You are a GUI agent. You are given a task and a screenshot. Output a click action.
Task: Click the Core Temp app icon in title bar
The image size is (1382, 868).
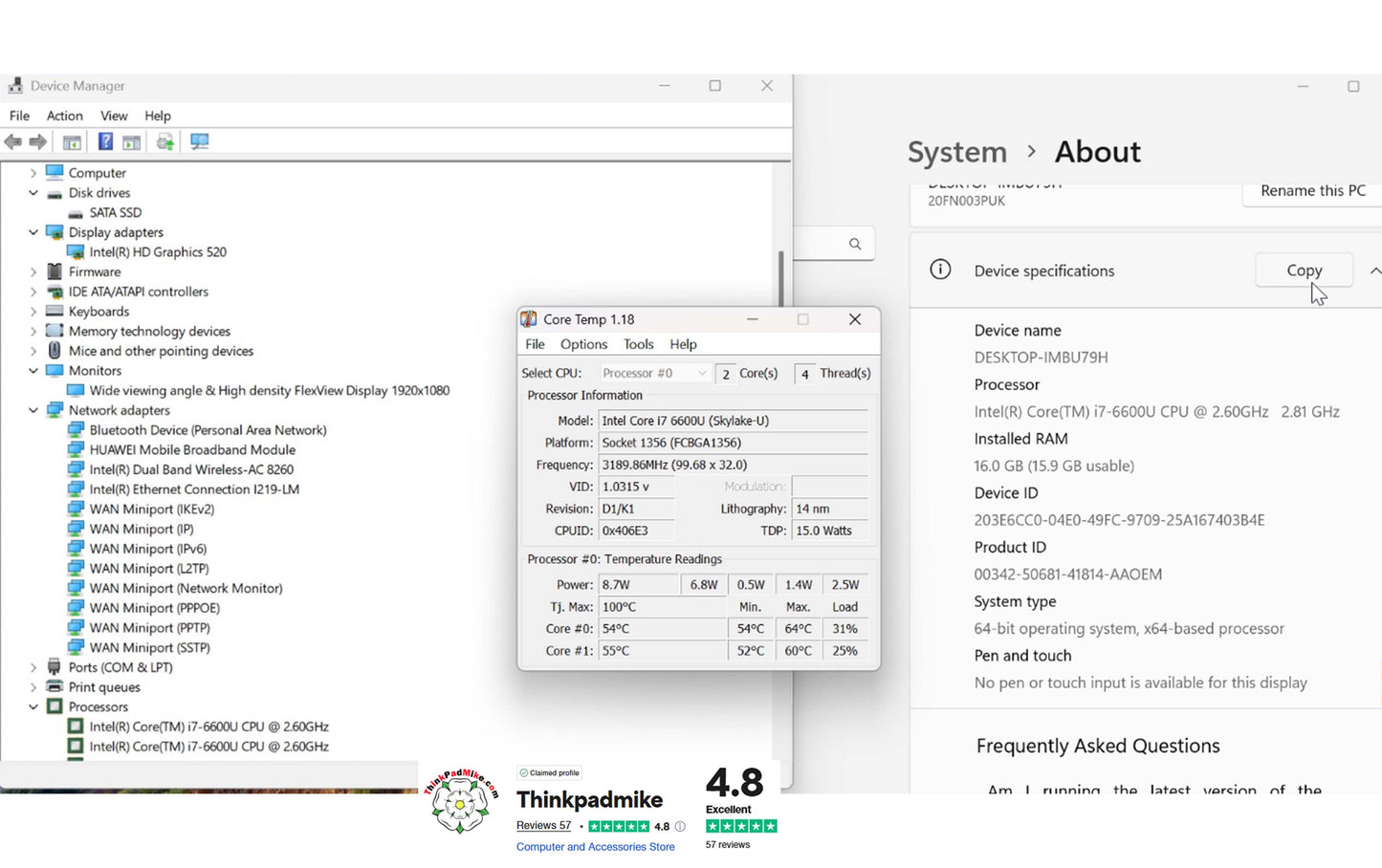pyautogui.click(x=529, y=319)
